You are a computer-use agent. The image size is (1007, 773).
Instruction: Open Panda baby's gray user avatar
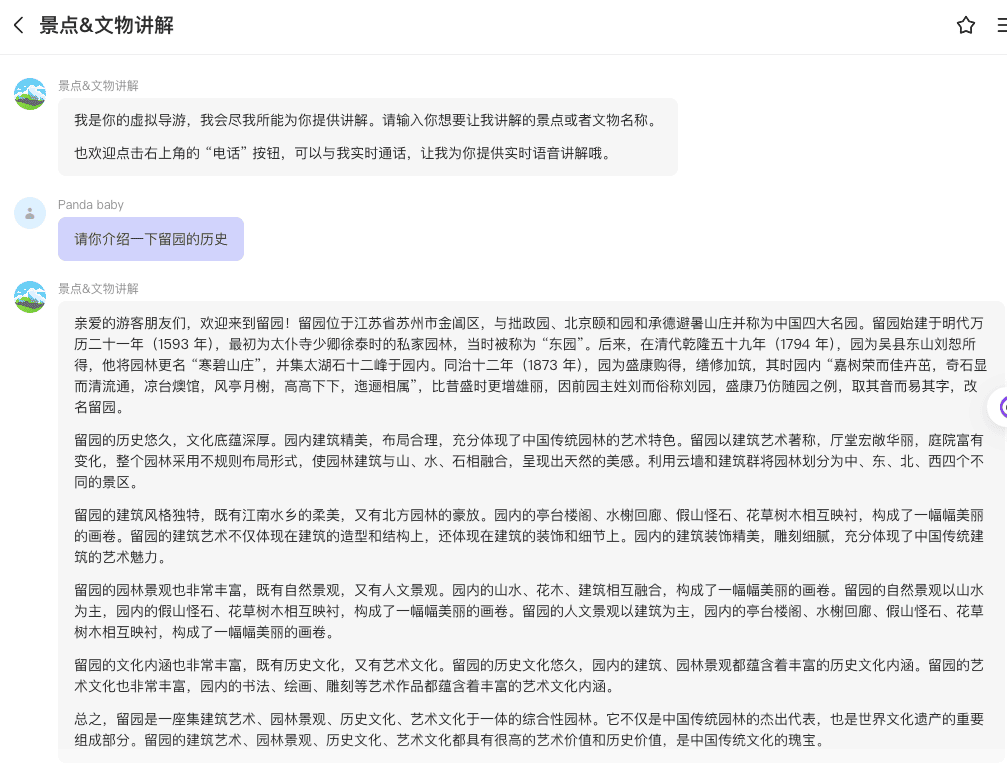[x=30, y=213]
